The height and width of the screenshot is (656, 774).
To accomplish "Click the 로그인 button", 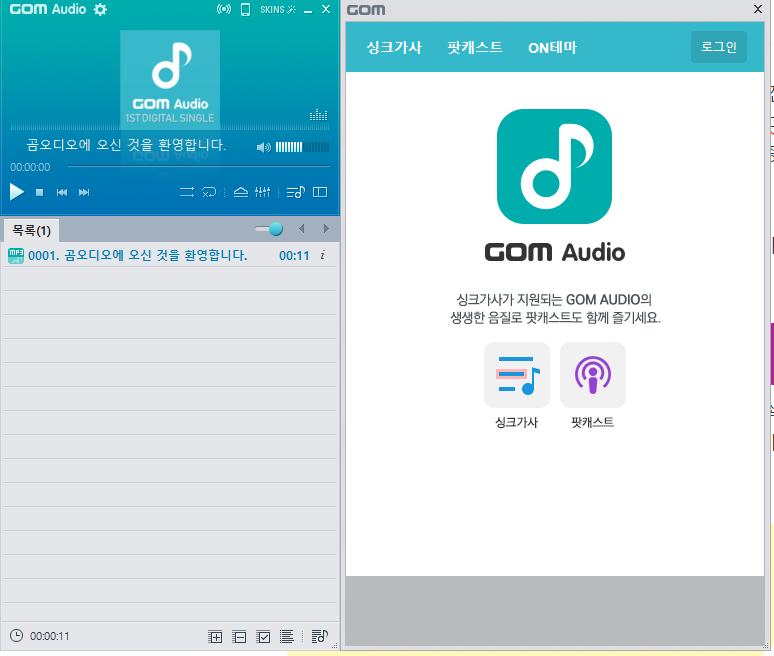I will coord(719,47).
